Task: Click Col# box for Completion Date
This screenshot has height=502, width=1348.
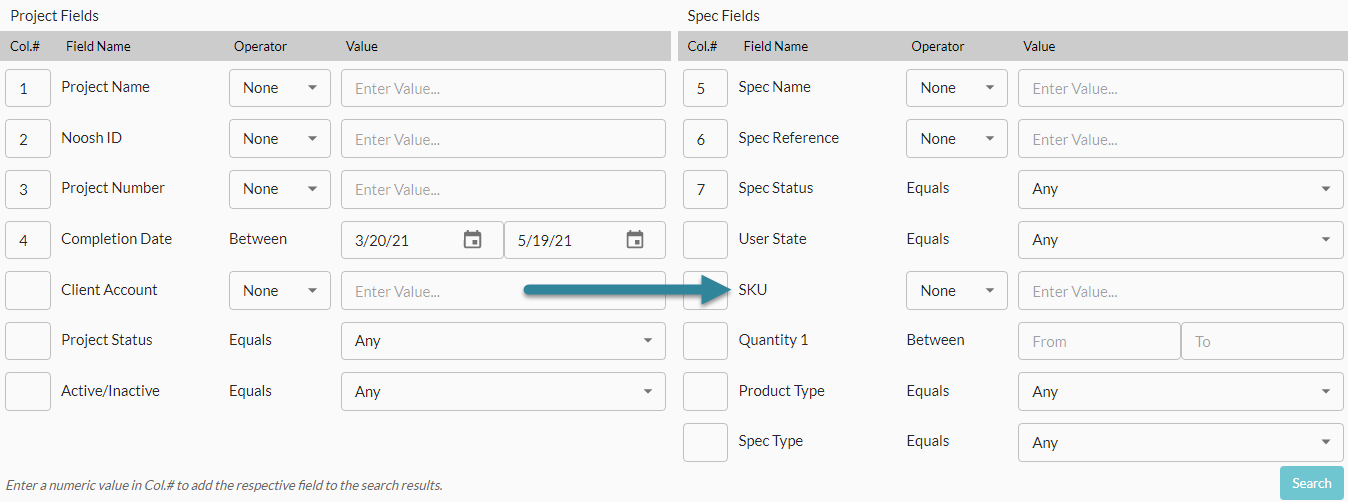Action: [28, 240]
